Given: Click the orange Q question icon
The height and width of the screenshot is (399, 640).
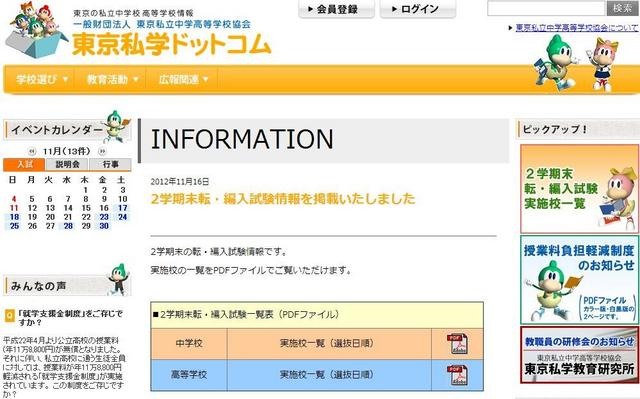Looking at the screenshot, I should coord(9,316).
